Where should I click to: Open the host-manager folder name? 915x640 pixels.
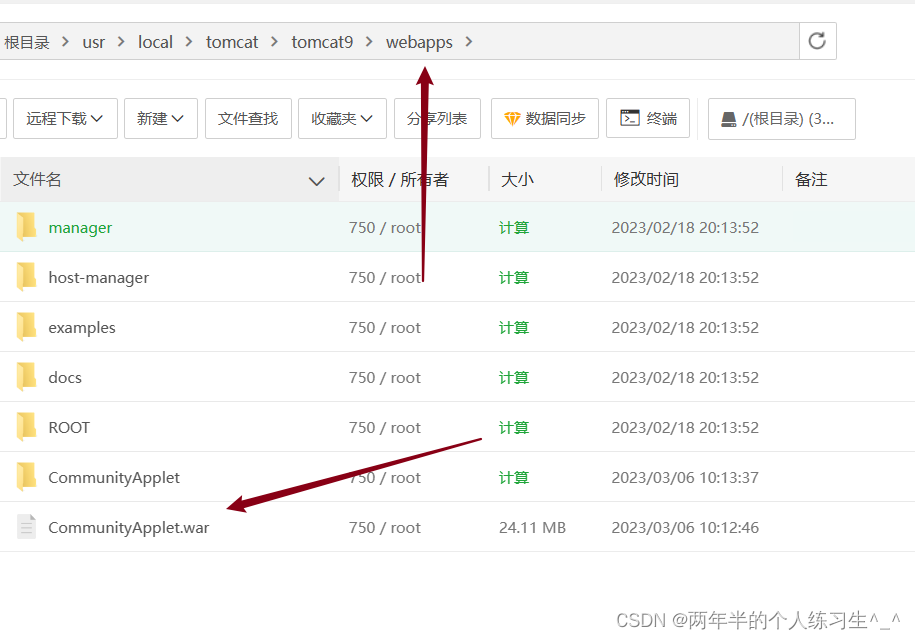[x=99, y=278]
